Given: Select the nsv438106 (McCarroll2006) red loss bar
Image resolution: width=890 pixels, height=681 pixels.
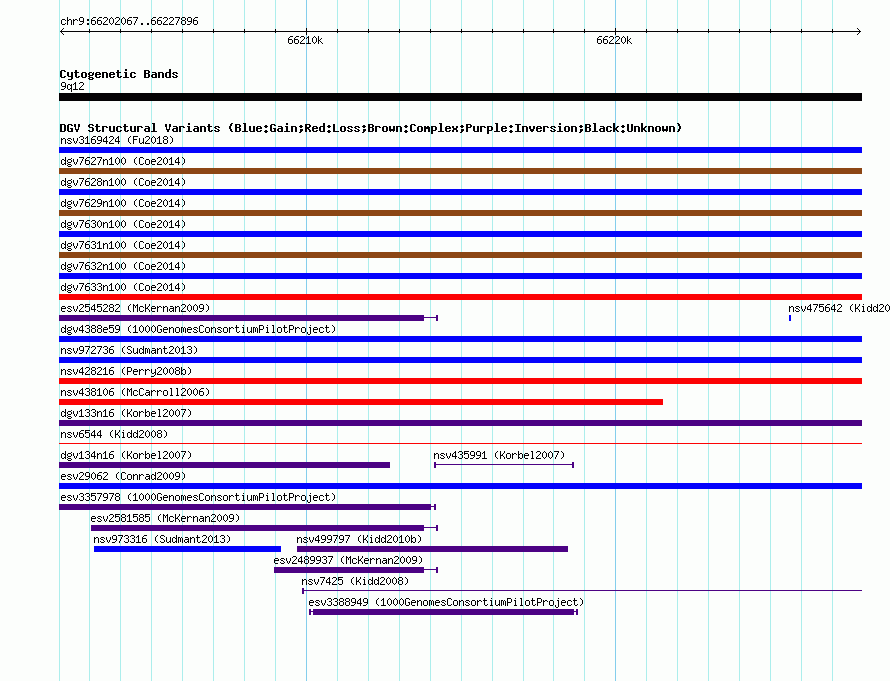Looking at the screenshot, I should (x=361, y=402).
